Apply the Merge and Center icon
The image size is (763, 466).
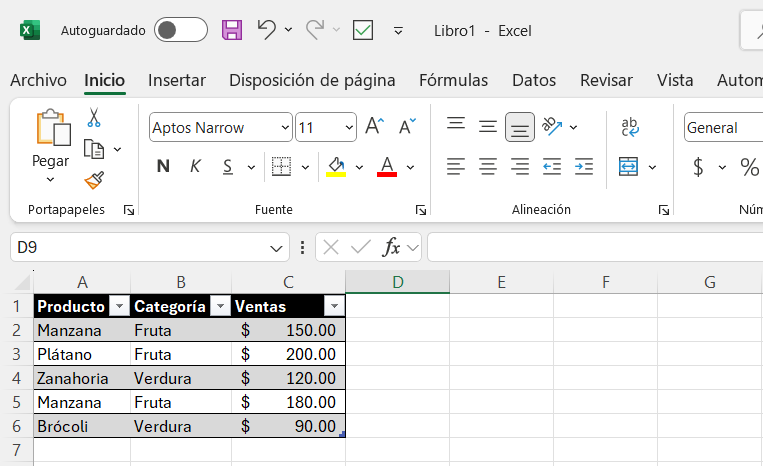click(628, 167)
